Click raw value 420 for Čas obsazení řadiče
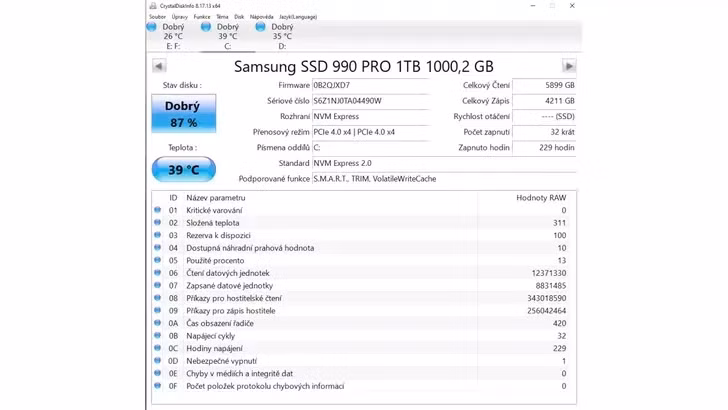The width and height of the screenshot is (728, 410). tap(559, 323)
